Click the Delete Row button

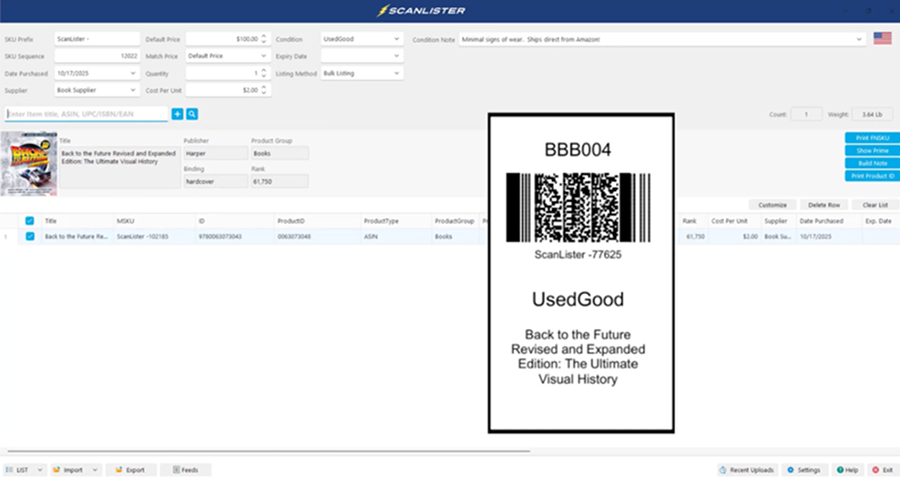coord(824,205)
